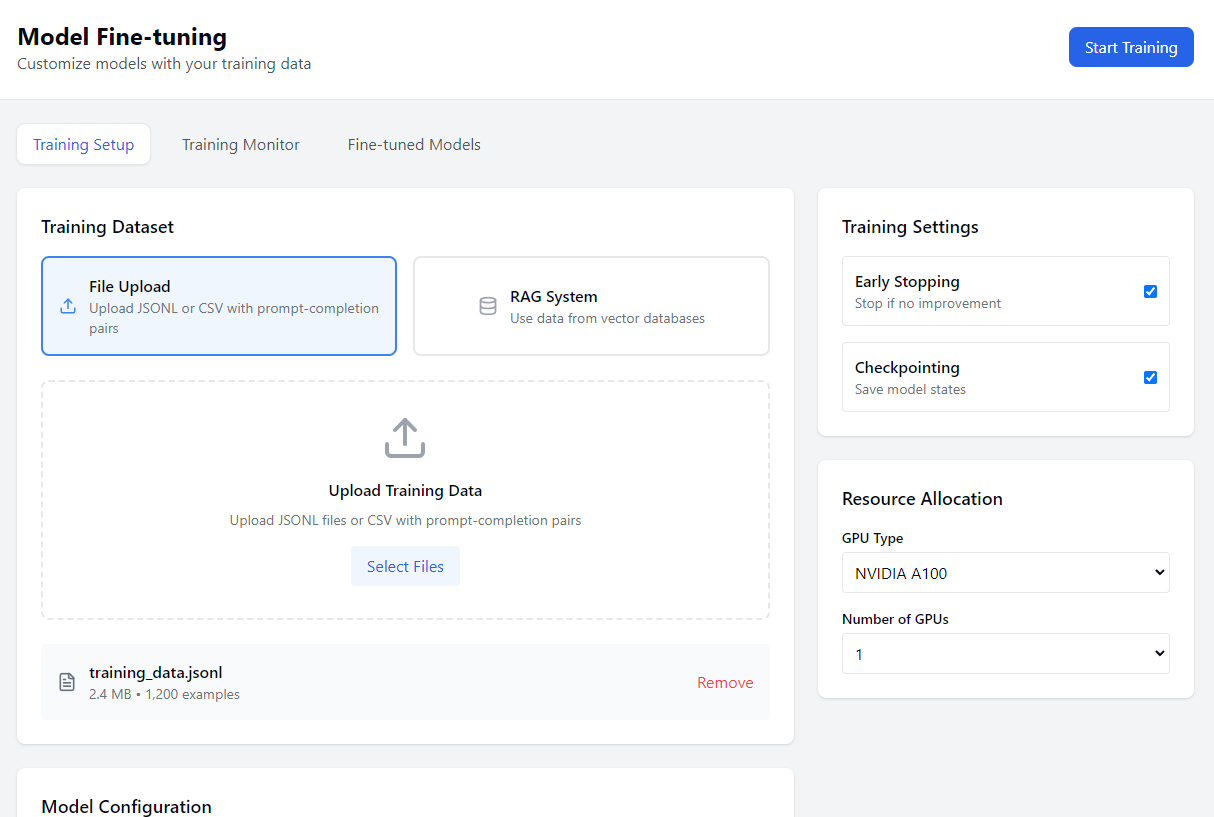Select the Training Setup tab

(x=84, y=145)
